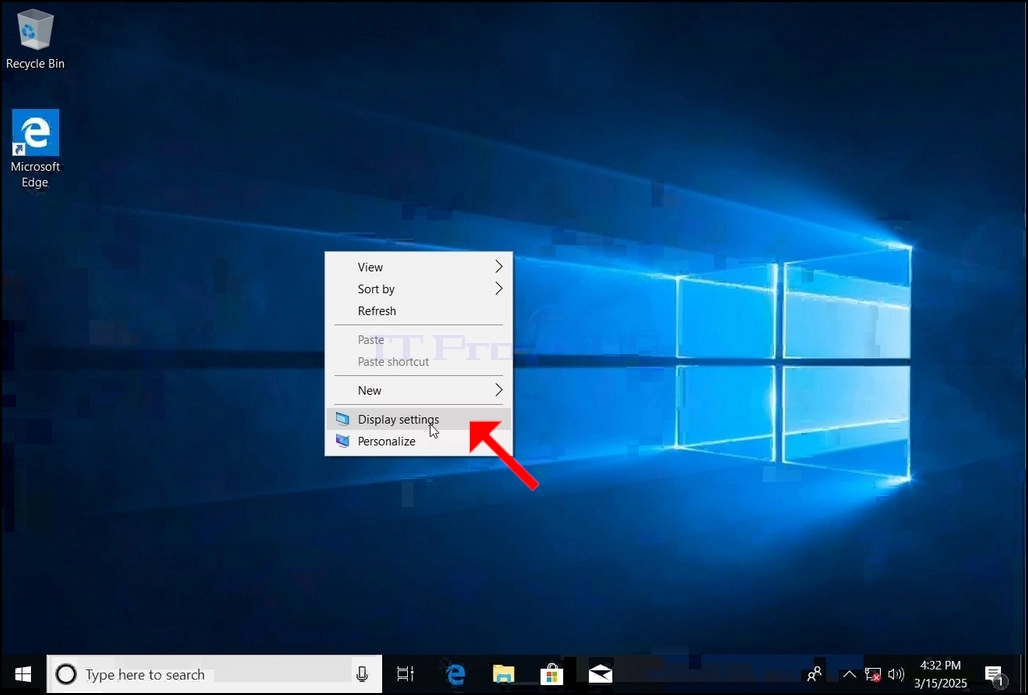Select Personalize from the context menu
This screenshot has width=1028, height=695.
pos(419,441)
